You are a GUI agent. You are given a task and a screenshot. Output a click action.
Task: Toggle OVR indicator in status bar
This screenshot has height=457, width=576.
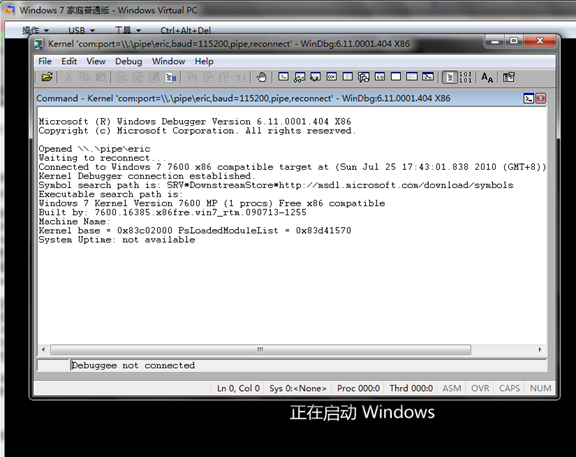tap(480, 388)
